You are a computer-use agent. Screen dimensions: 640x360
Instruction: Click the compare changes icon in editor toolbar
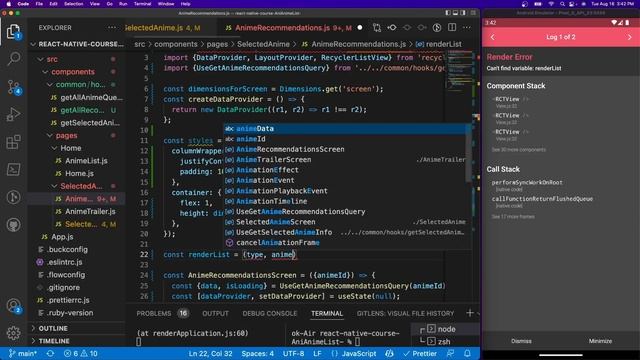coord(377,28)
